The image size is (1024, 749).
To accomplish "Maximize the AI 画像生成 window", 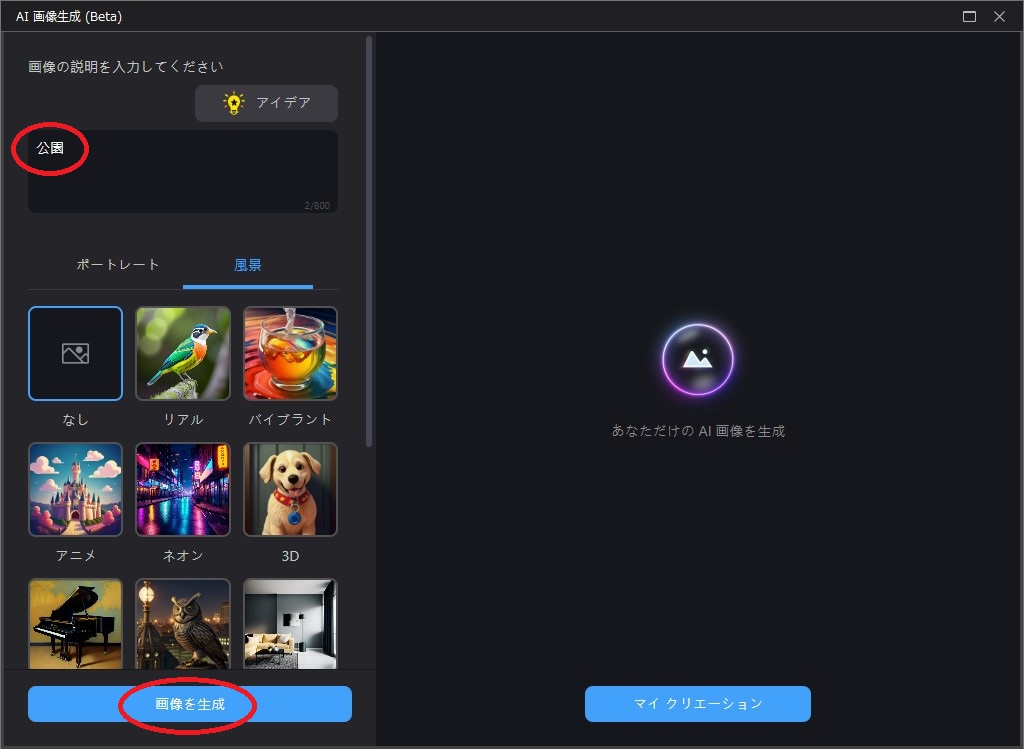I will pyautogui.click(x=969, y=16).
